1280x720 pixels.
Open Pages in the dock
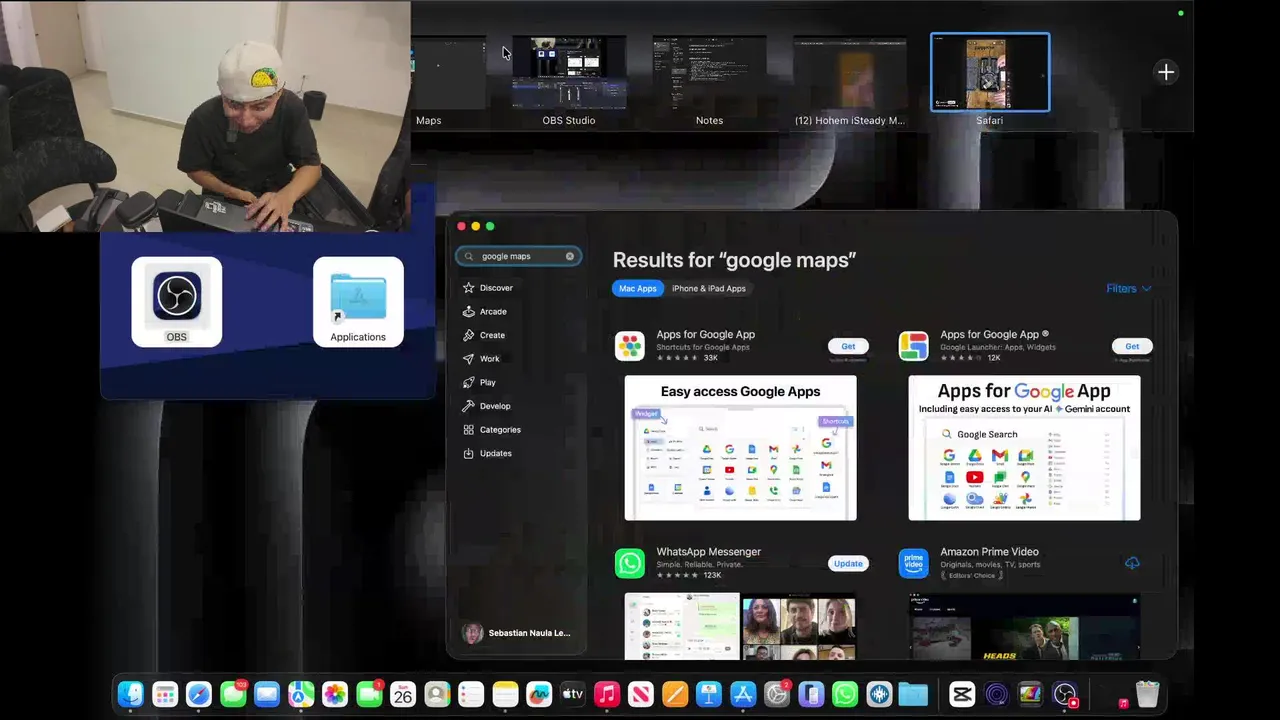(x=675, y=694)
